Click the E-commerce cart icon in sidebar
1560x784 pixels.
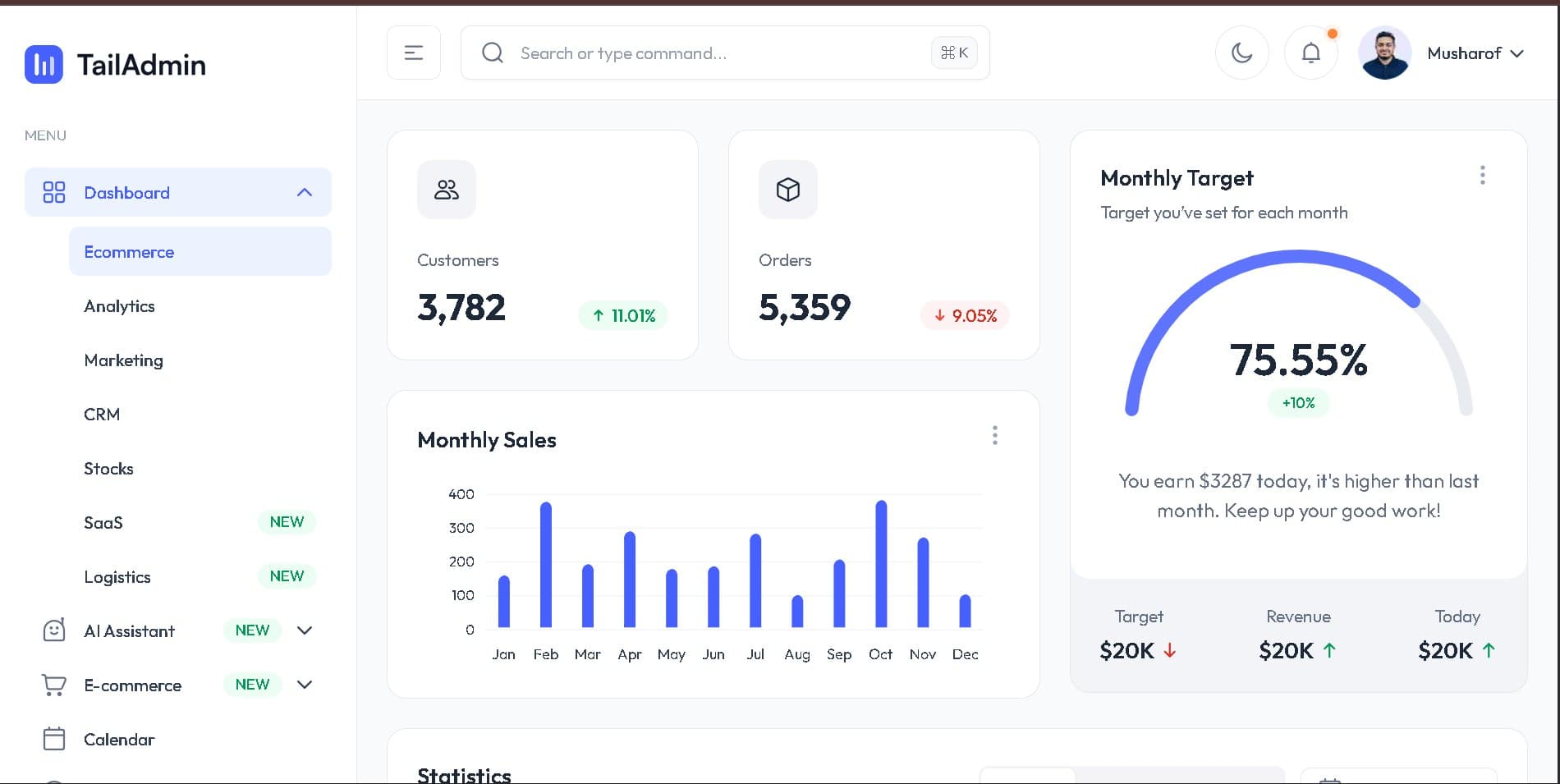(x=53, y=684)
